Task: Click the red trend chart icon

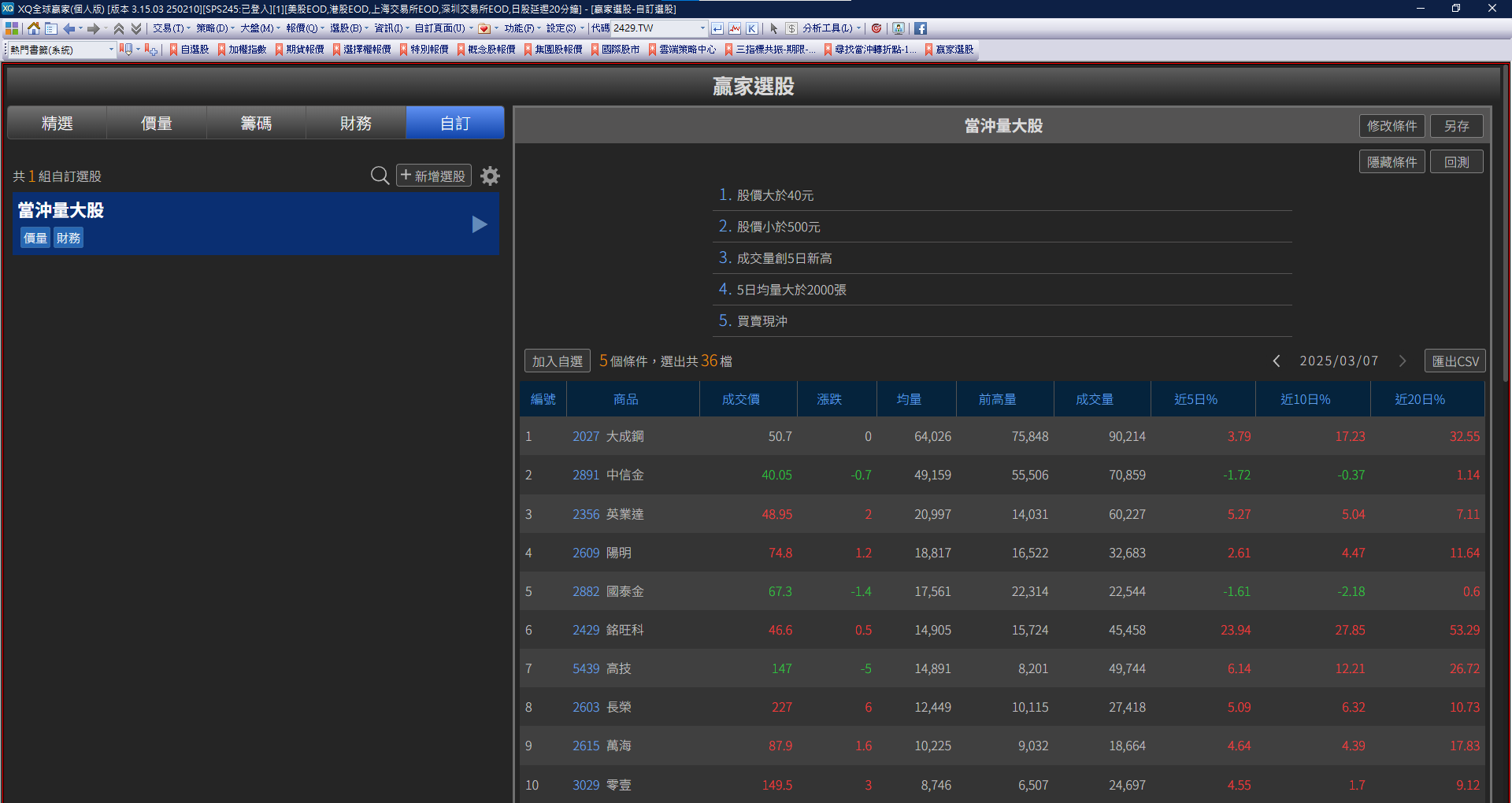Action: (735, 28)
